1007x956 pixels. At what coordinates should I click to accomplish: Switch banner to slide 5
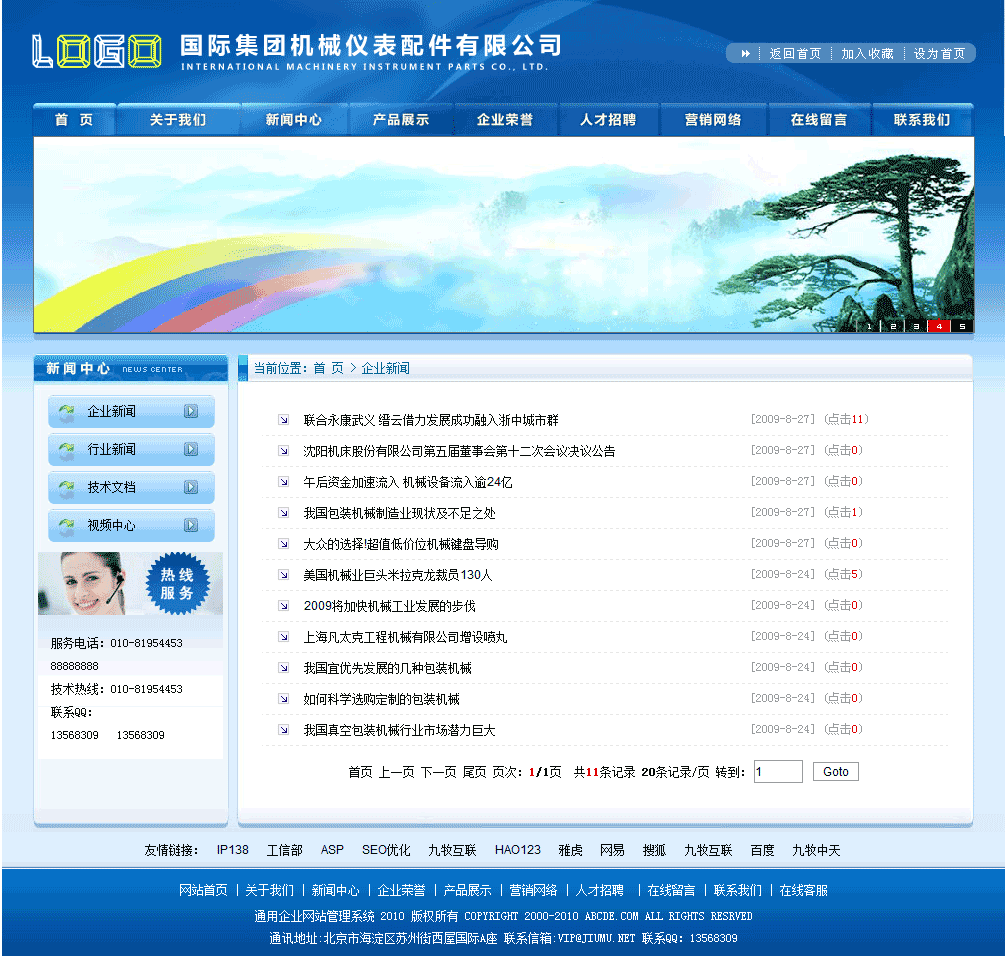tap(962, 326)
